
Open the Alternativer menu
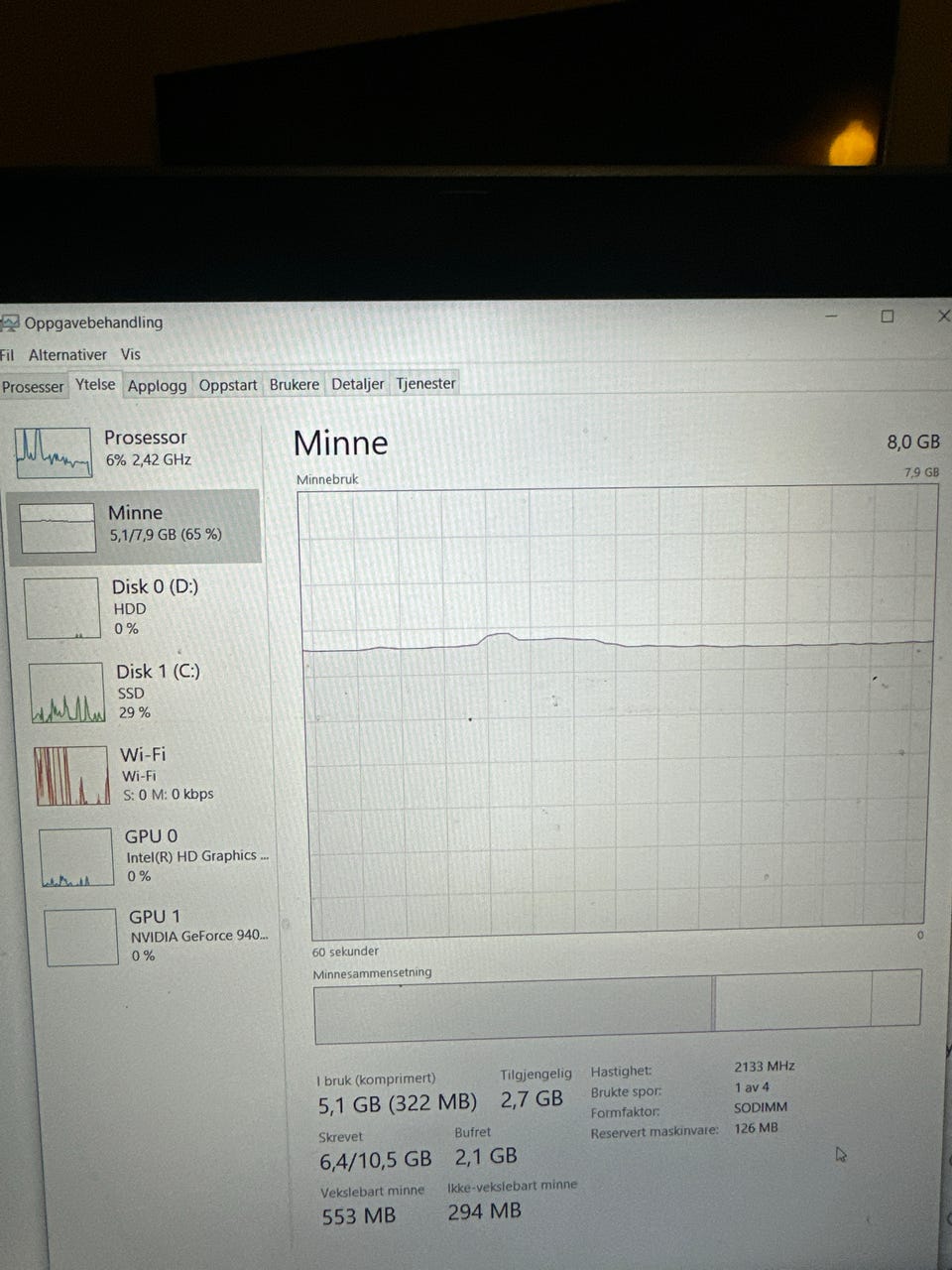click(67, 355)
